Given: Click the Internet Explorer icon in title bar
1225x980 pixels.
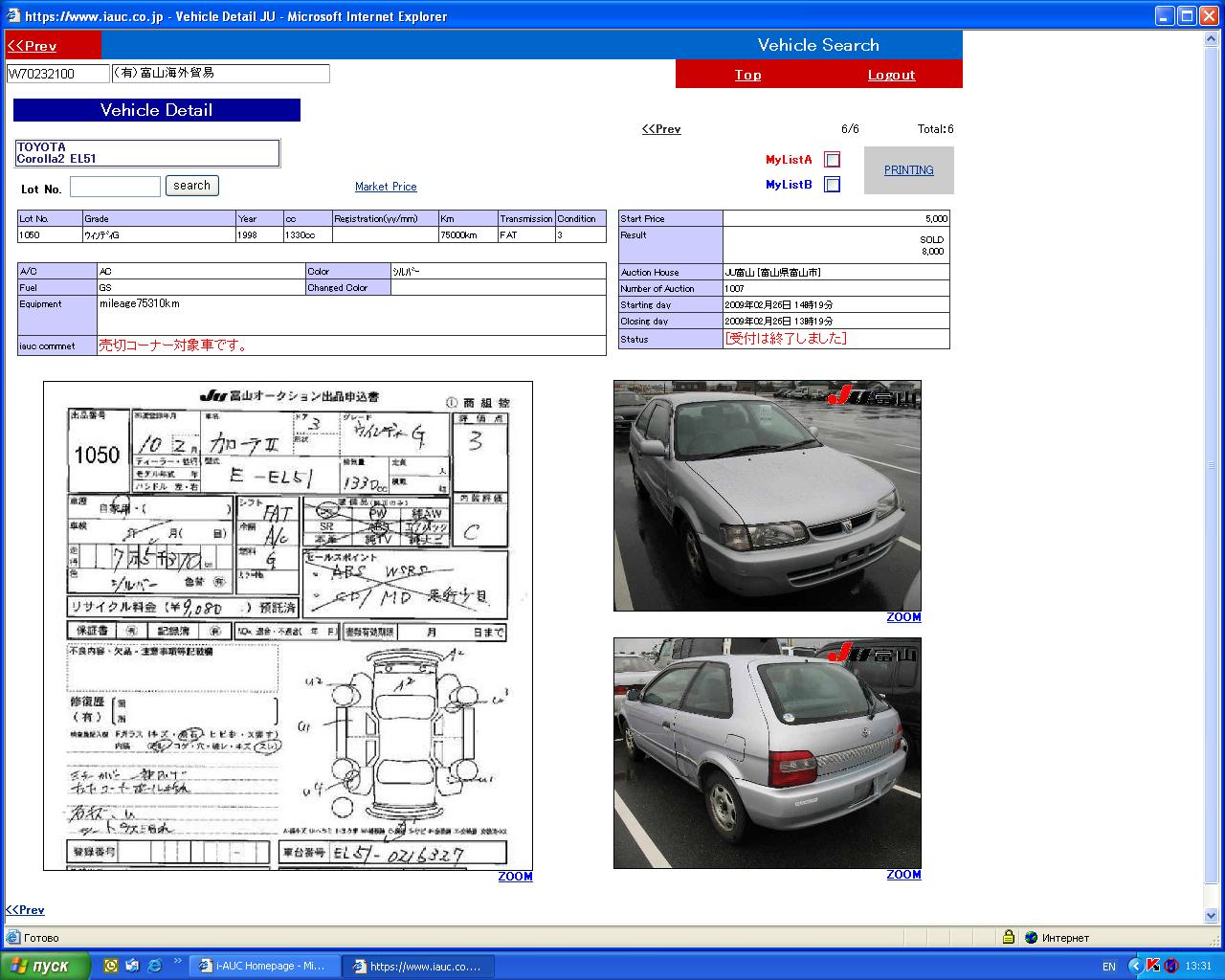Looking at the screenshot, I should pyautogui.click(x=12, y=15).
